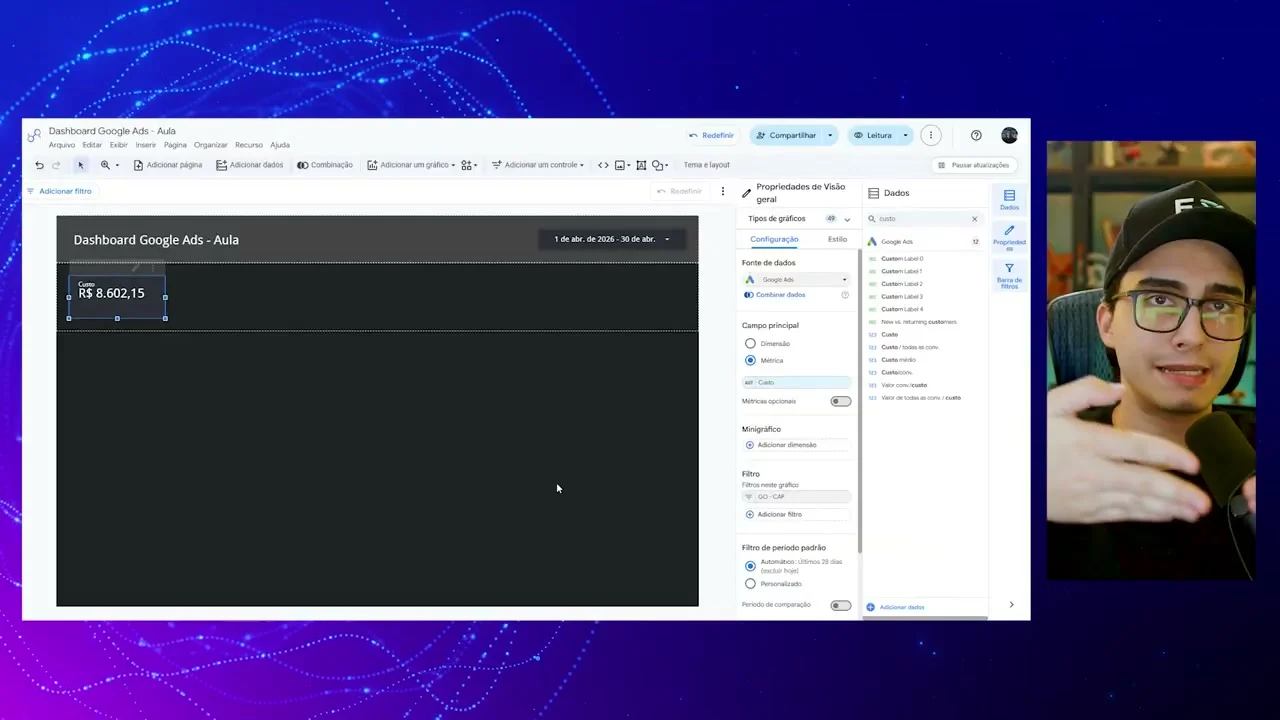Open the Compartilhar dropdown arrow
This screenshot has width=1280, height=720.
[829, 135]
